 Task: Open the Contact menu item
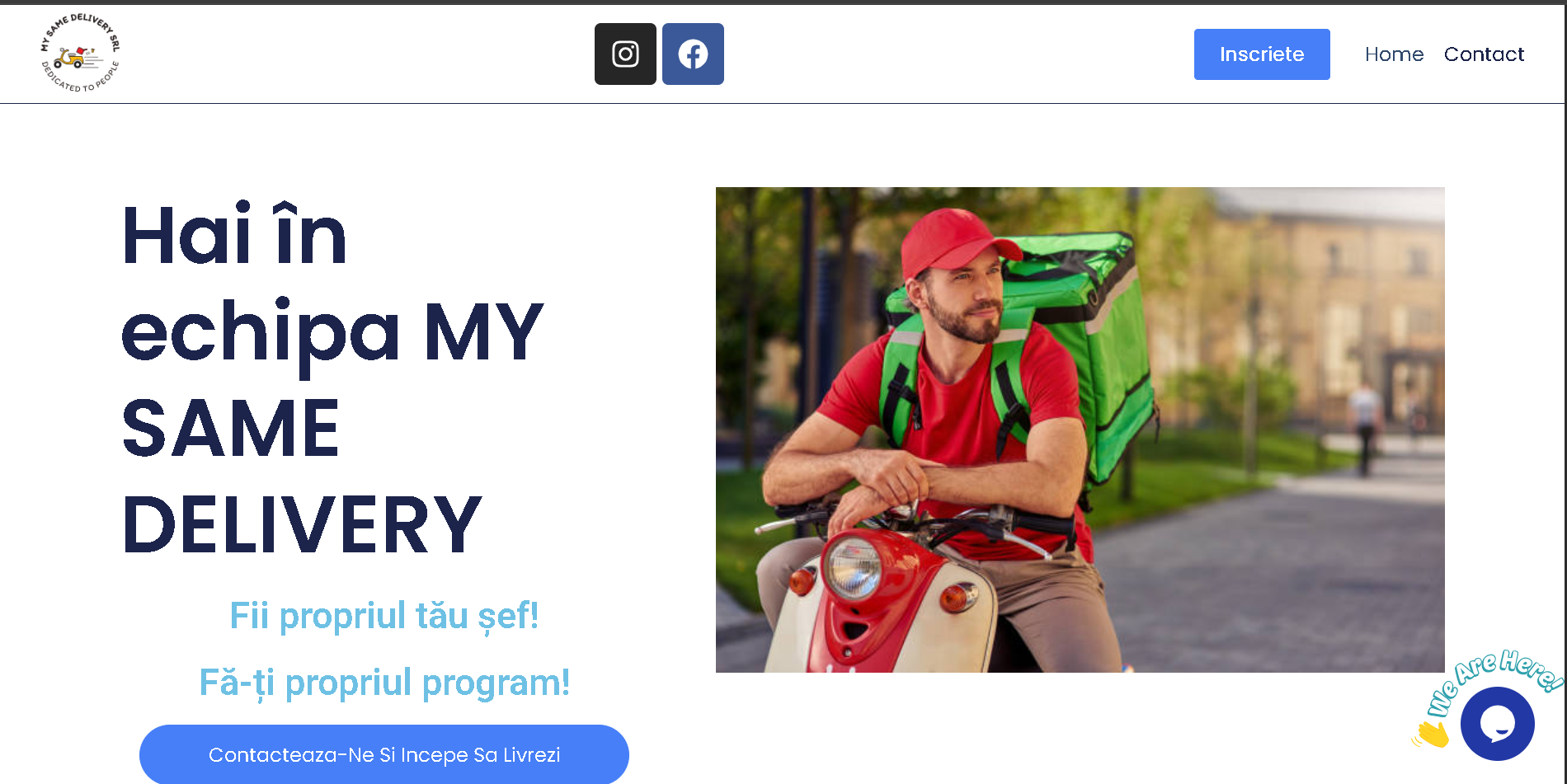click(x=1484, y=54)
